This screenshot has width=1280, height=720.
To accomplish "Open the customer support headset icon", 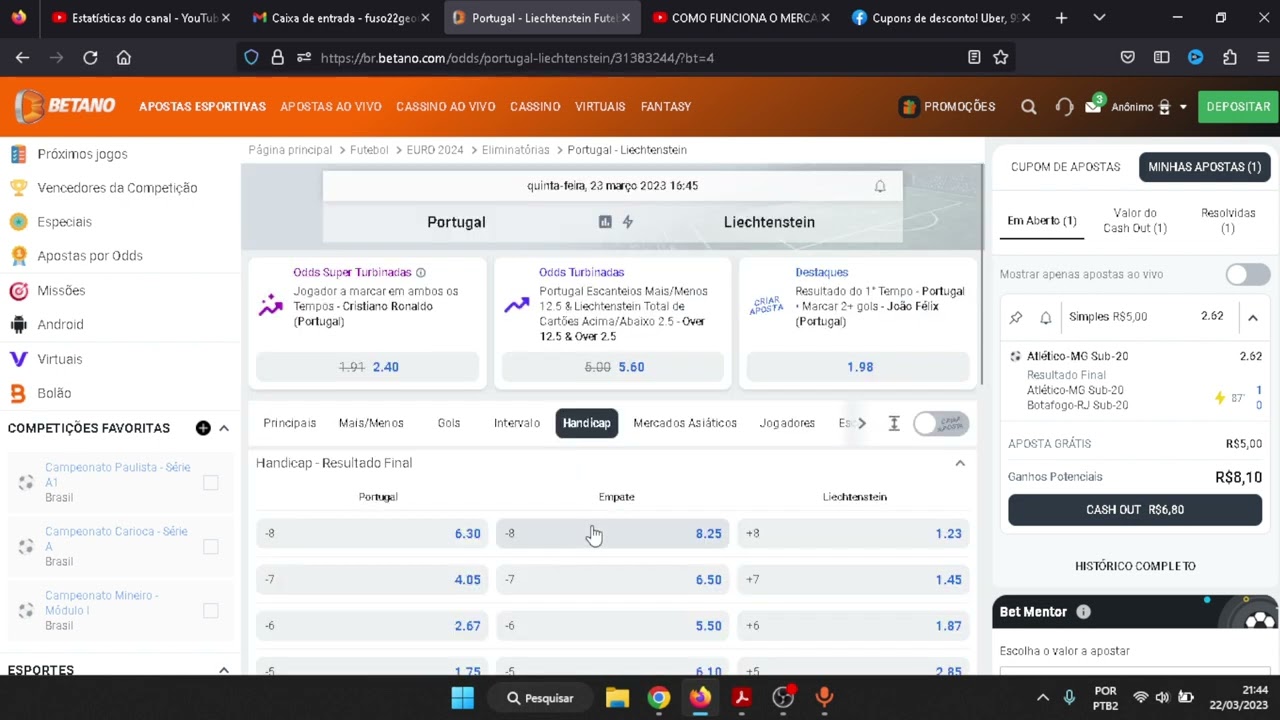I will (1064, 107).
